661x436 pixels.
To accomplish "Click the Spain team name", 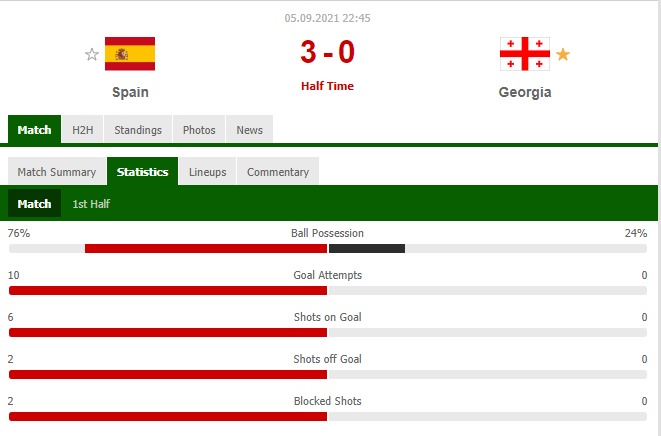I will [x=130, y=92].
